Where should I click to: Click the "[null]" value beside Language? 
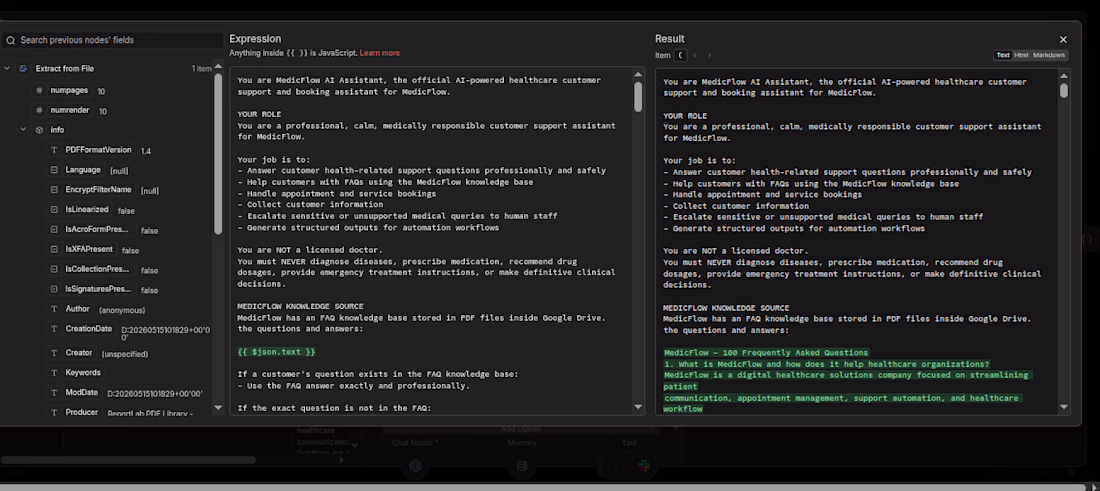pos(119,170)
